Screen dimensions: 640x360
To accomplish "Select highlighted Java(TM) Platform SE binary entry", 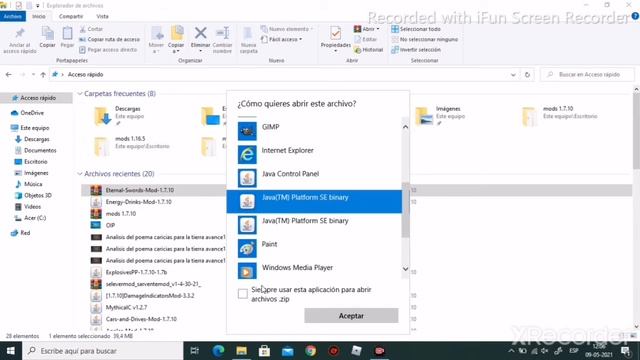I will coord(314,201).
